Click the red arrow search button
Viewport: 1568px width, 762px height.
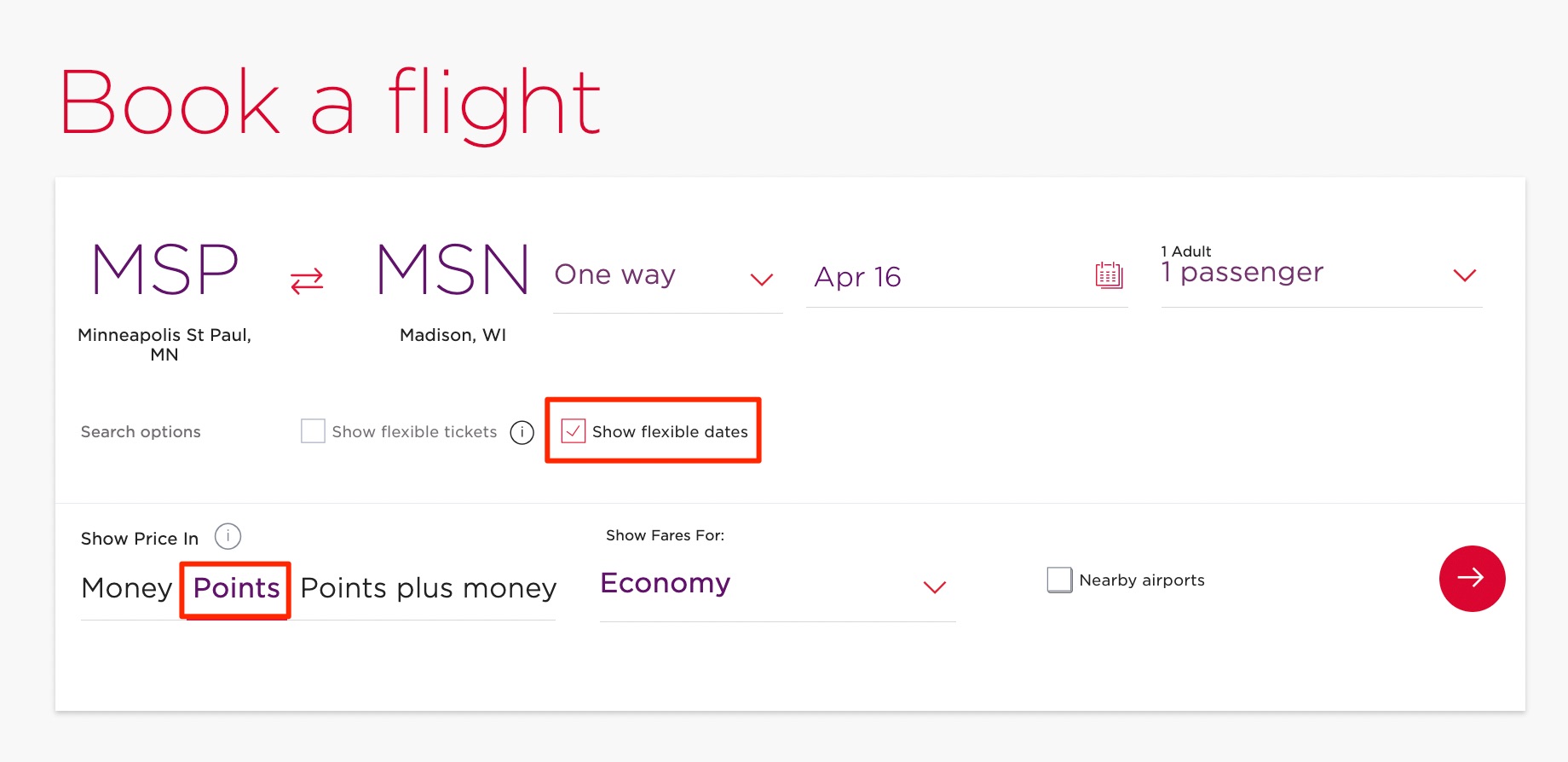point(1472,579)
